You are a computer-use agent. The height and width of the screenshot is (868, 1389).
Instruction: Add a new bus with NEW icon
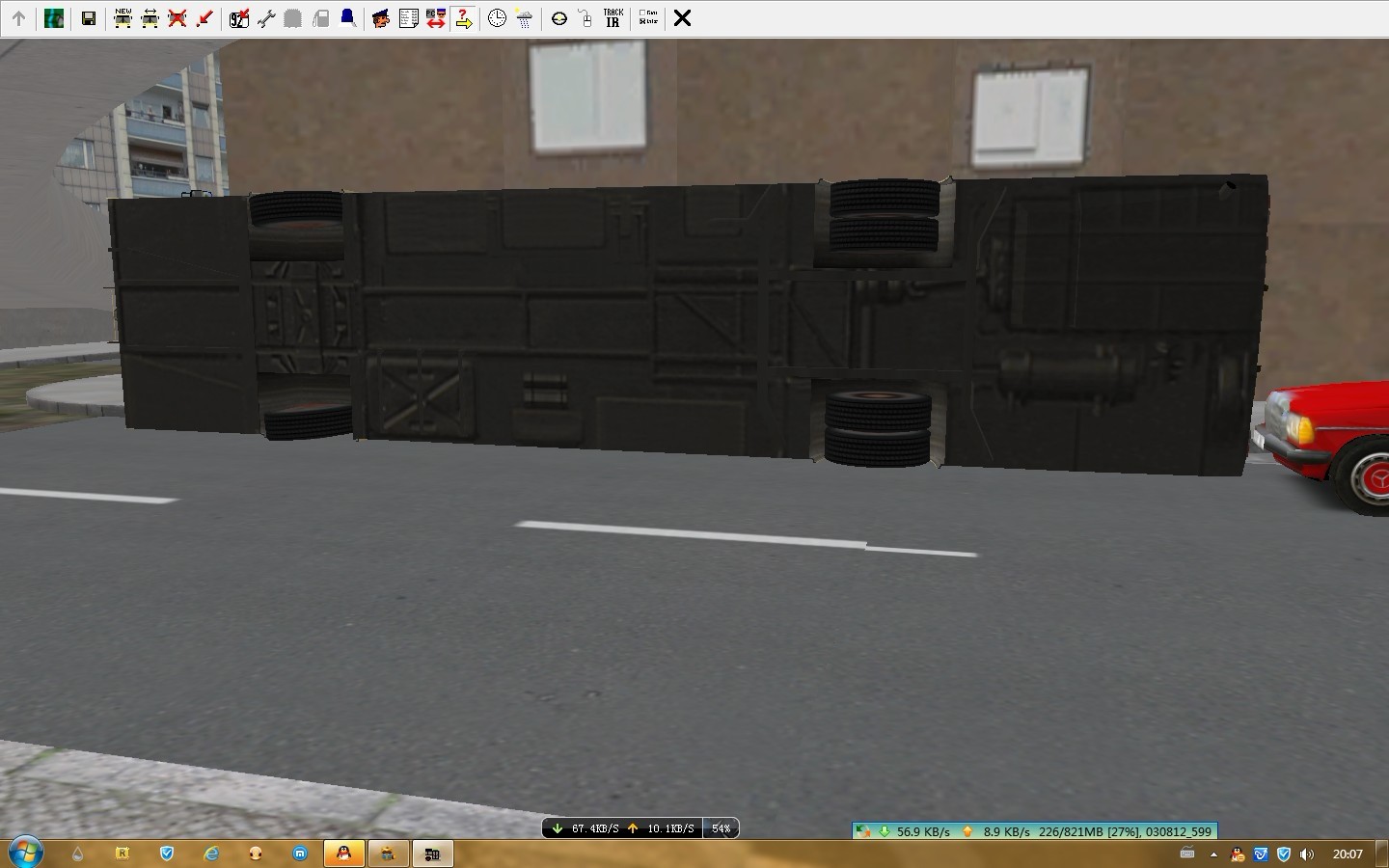click(x=123, y=18)
